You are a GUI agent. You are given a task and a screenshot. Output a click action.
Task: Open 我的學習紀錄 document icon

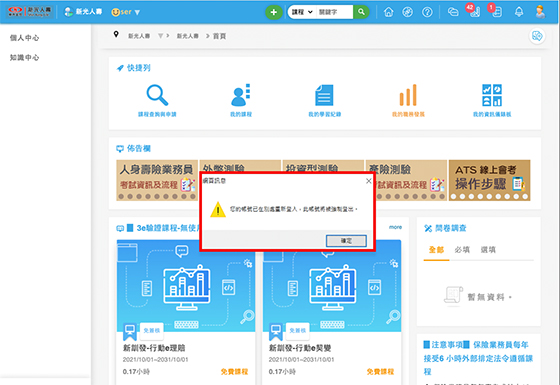[x=324, y=95]
